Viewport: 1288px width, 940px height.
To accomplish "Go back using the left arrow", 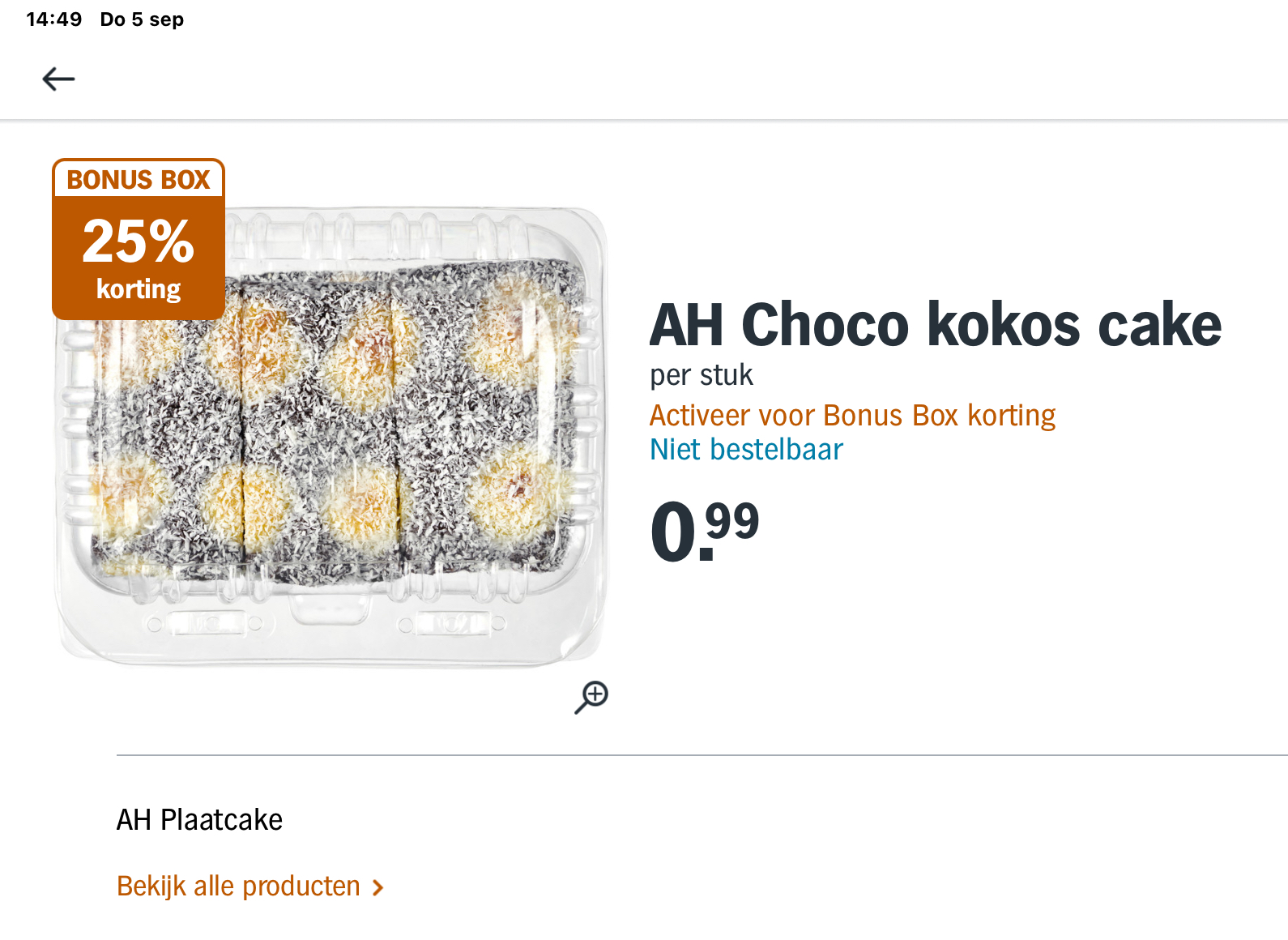I will (x=58, y=79).
